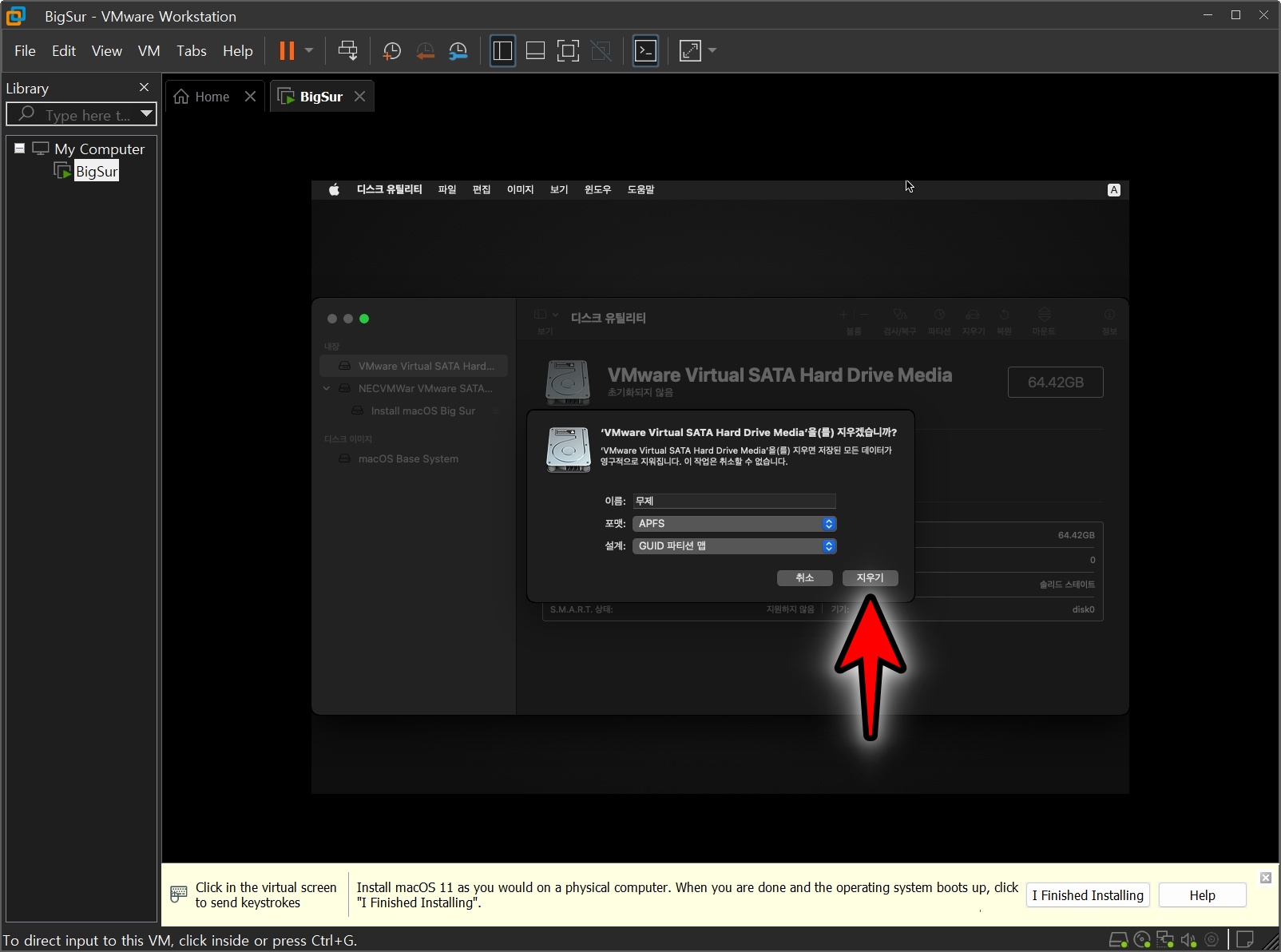This screenshot has width=1281, height=952.
Task: Toggle Unity mode icon
Action: (x=601, y=51)
